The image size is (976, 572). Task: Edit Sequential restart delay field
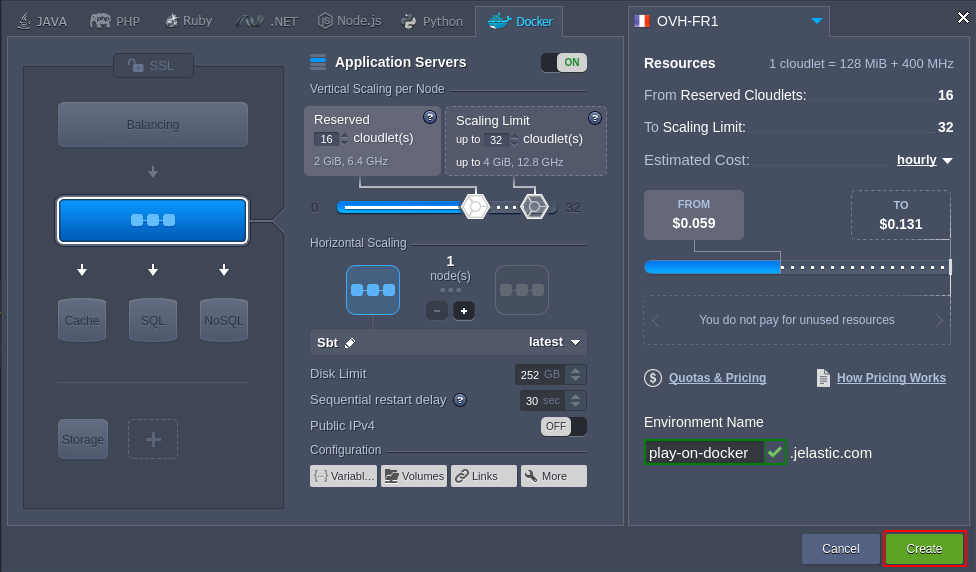tap(542, 401)
